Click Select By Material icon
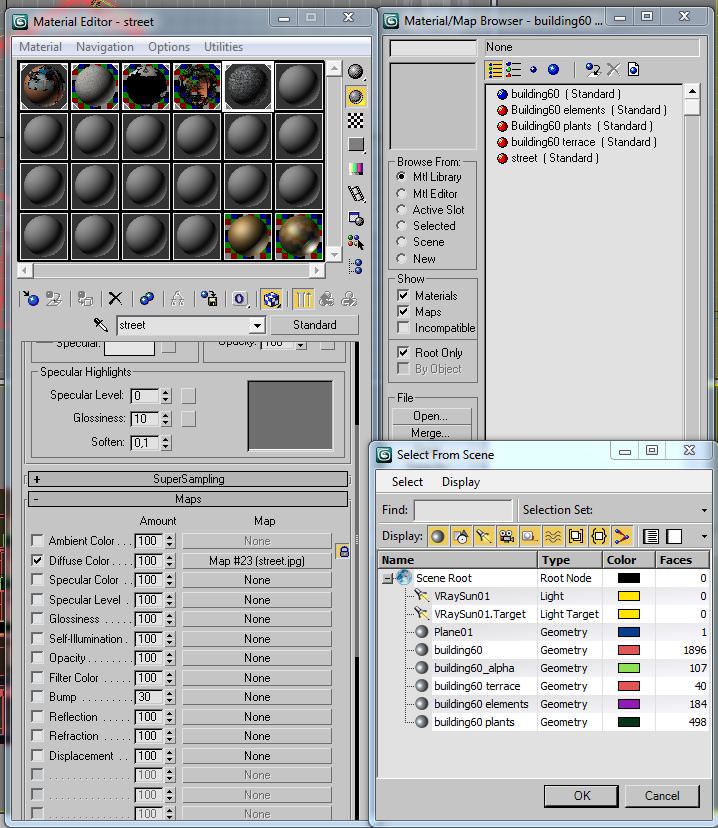The height and width of the screenshot is (828, 718). [356, 242]
